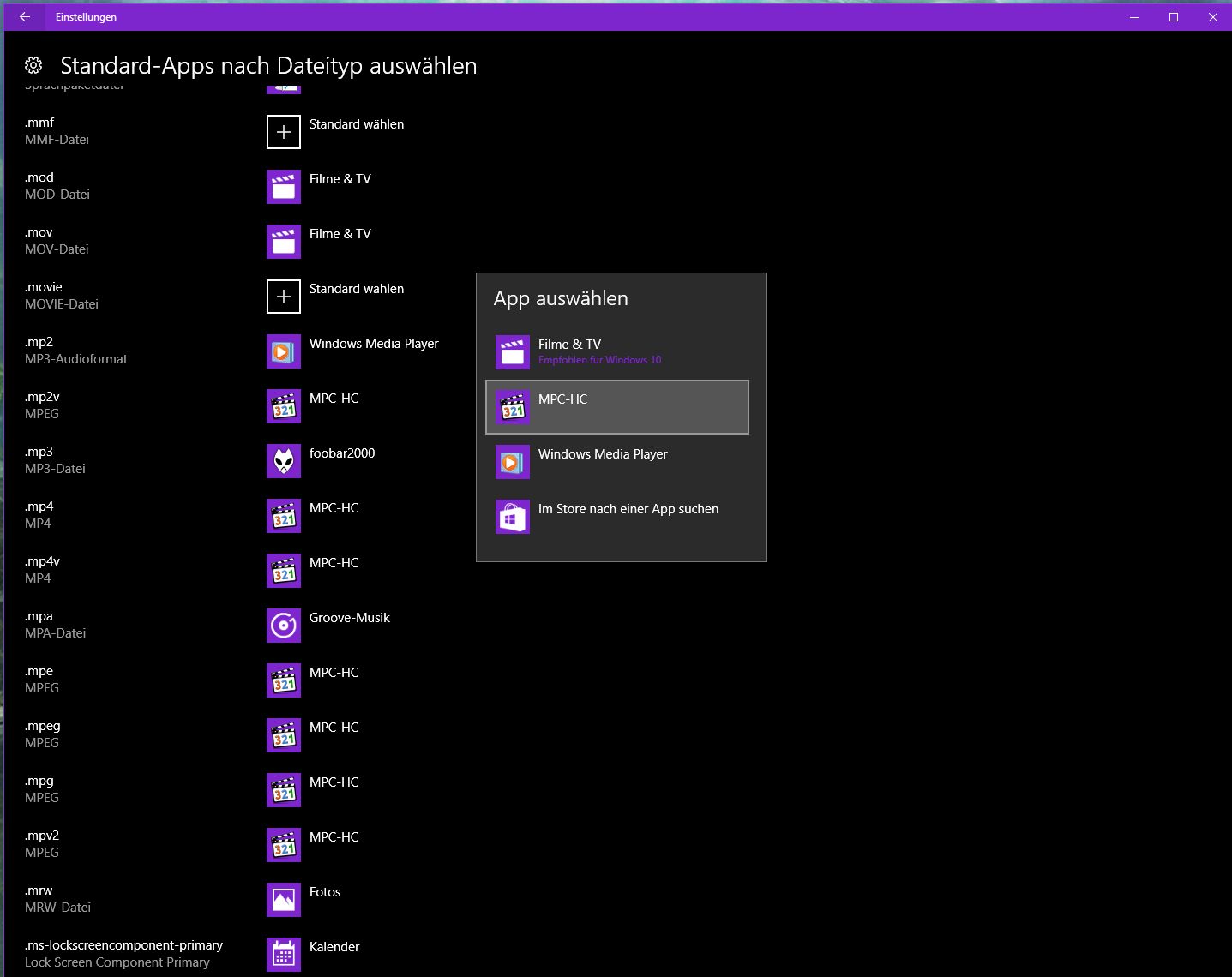This screenshot has width=1232, height=977.
Task: Pick Windows Media Player in App auswählen list
Action: tap(617, 462)
